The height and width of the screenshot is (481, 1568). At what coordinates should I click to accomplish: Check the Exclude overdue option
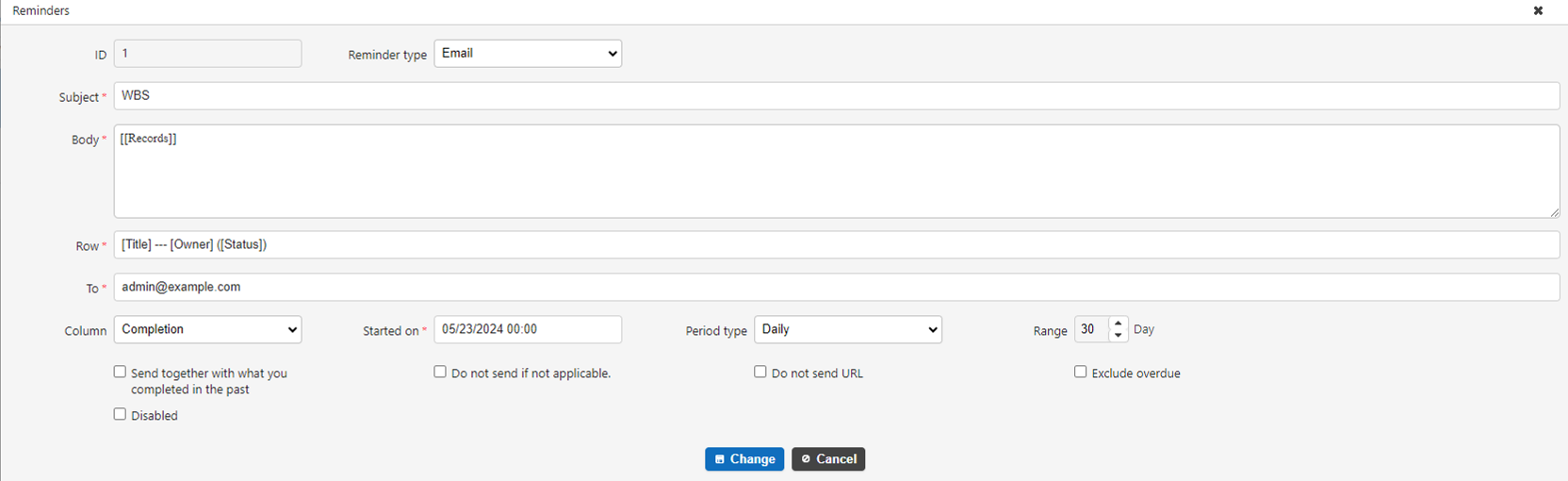(x=1081, y=372)
